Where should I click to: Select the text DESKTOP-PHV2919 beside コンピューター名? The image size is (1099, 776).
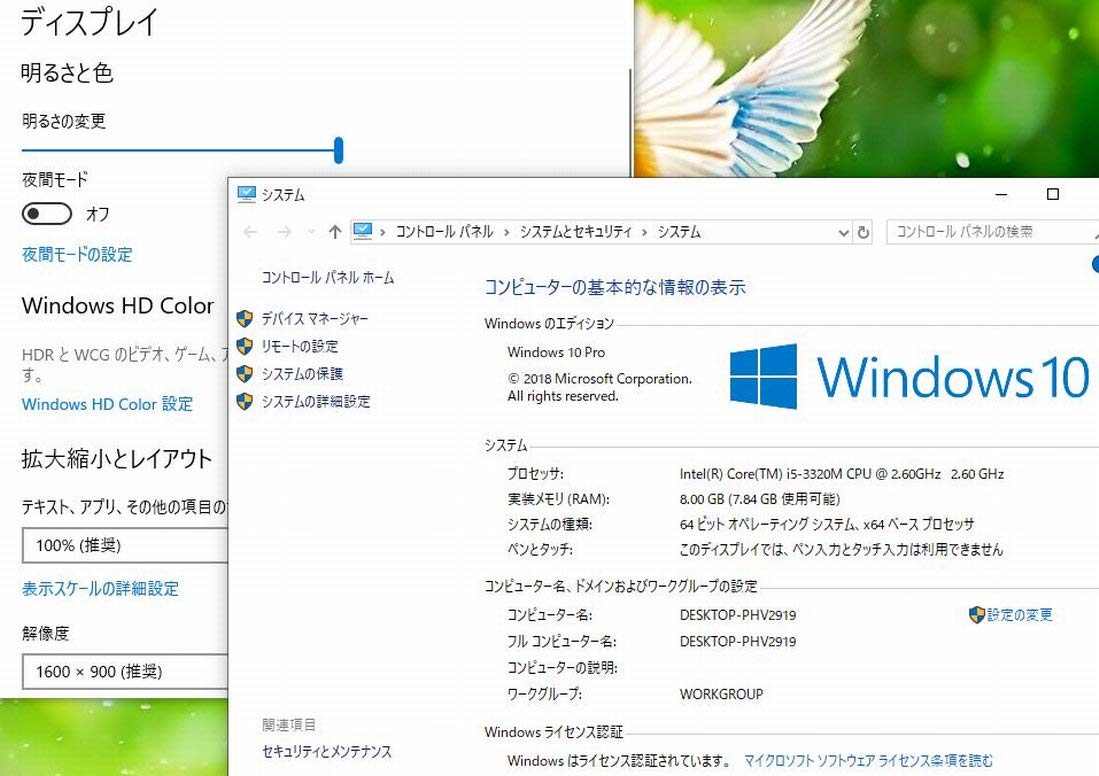738,615
